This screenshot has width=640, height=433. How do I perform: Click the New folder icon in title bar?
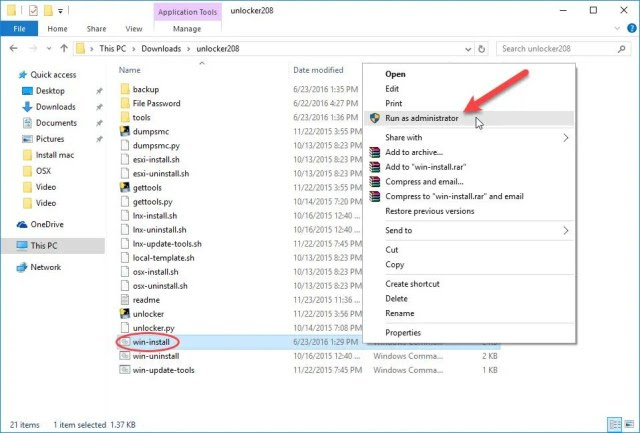[48, 11]
